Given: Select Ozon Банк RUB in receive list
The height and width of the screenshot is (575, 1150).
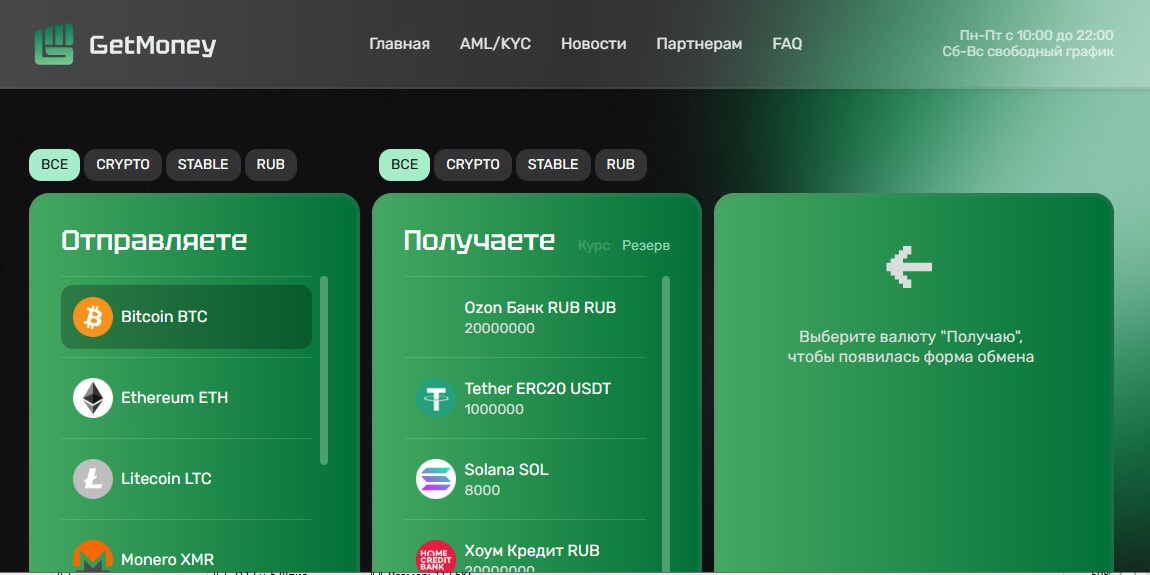Looking at the screenshot, I should 540,317.
